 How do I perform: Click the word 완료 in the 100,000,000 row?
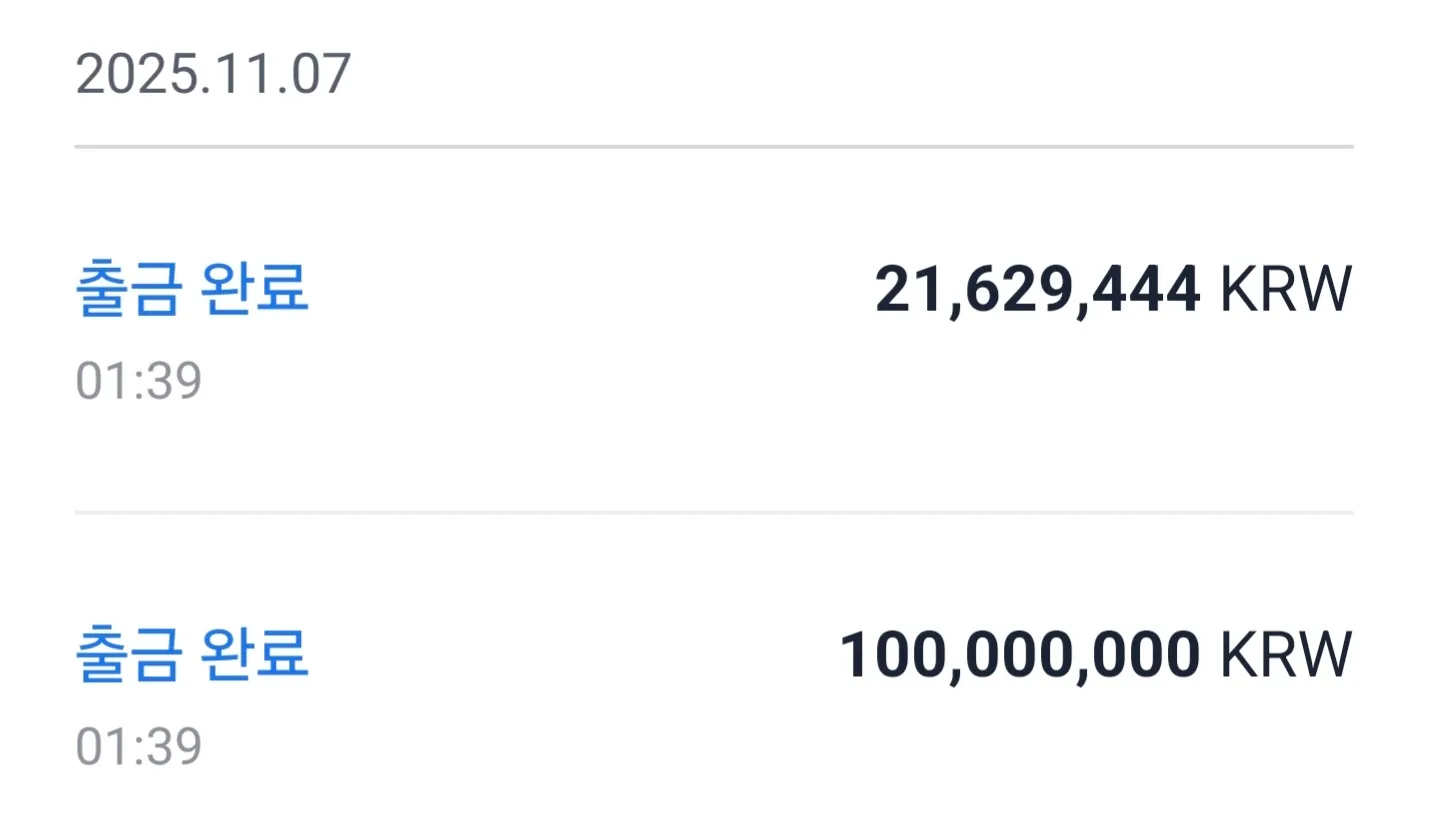[x=255, y=655]
